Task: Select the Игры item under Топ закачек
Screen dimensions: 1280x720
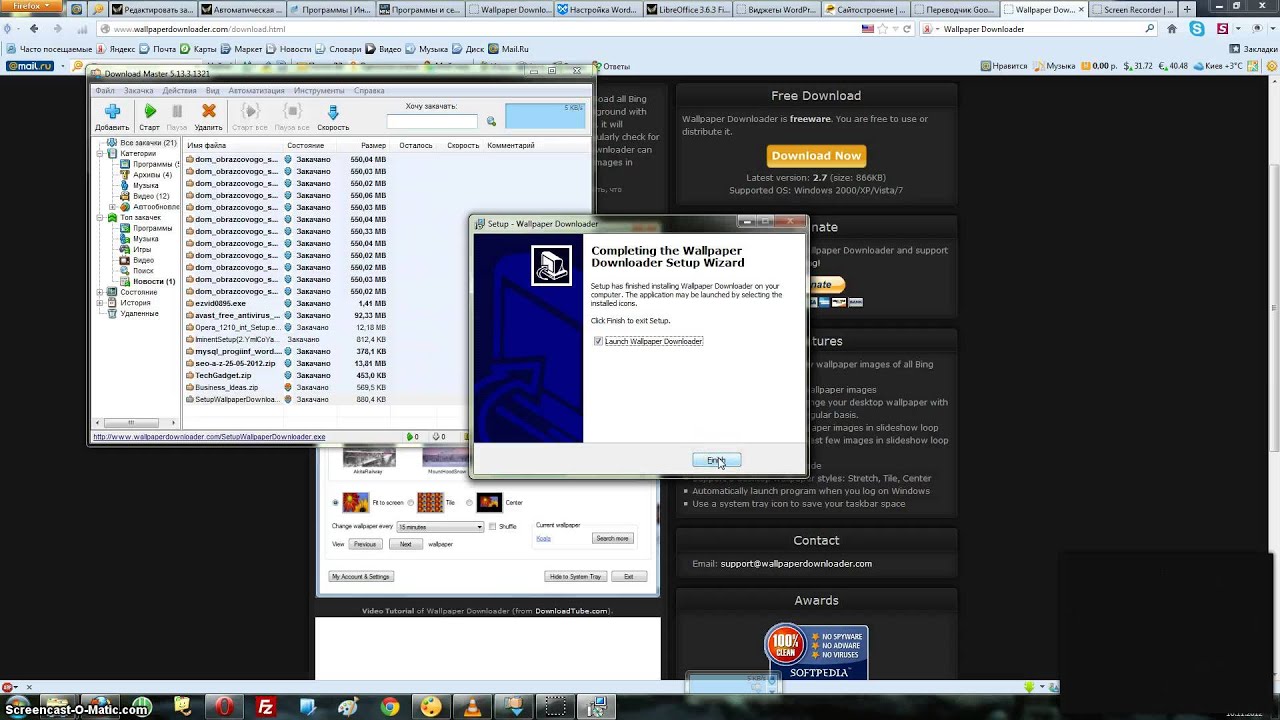Action: (x=134, y=249)
